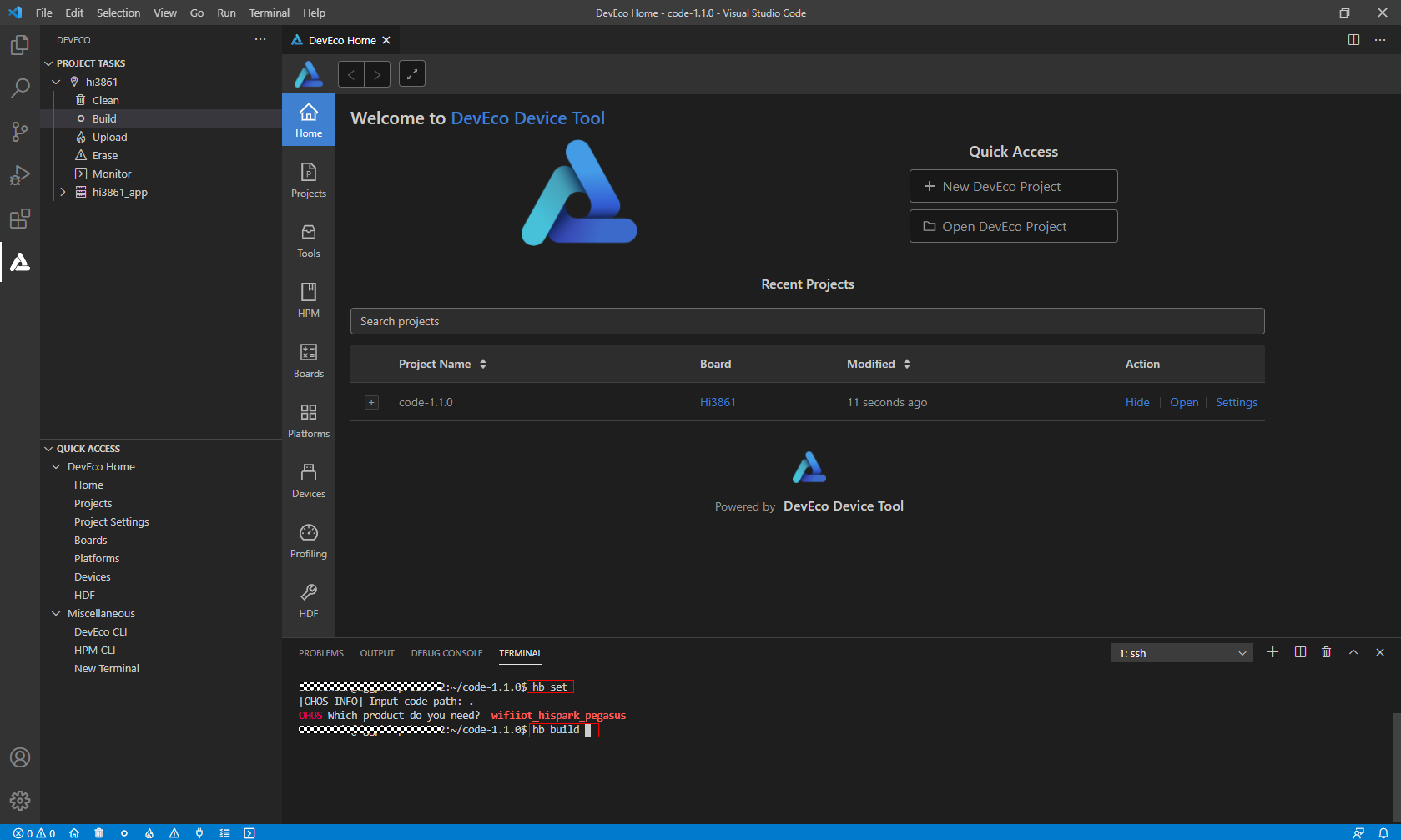
Task: Open Tools in DevEco sidebar
Action: (x=309, y=240)
